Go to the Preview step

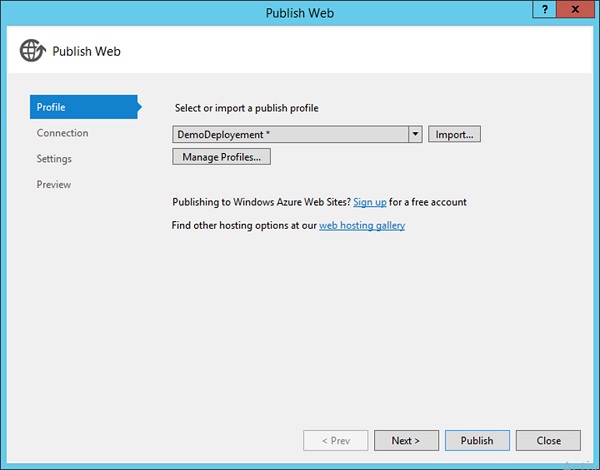[54, 185]
